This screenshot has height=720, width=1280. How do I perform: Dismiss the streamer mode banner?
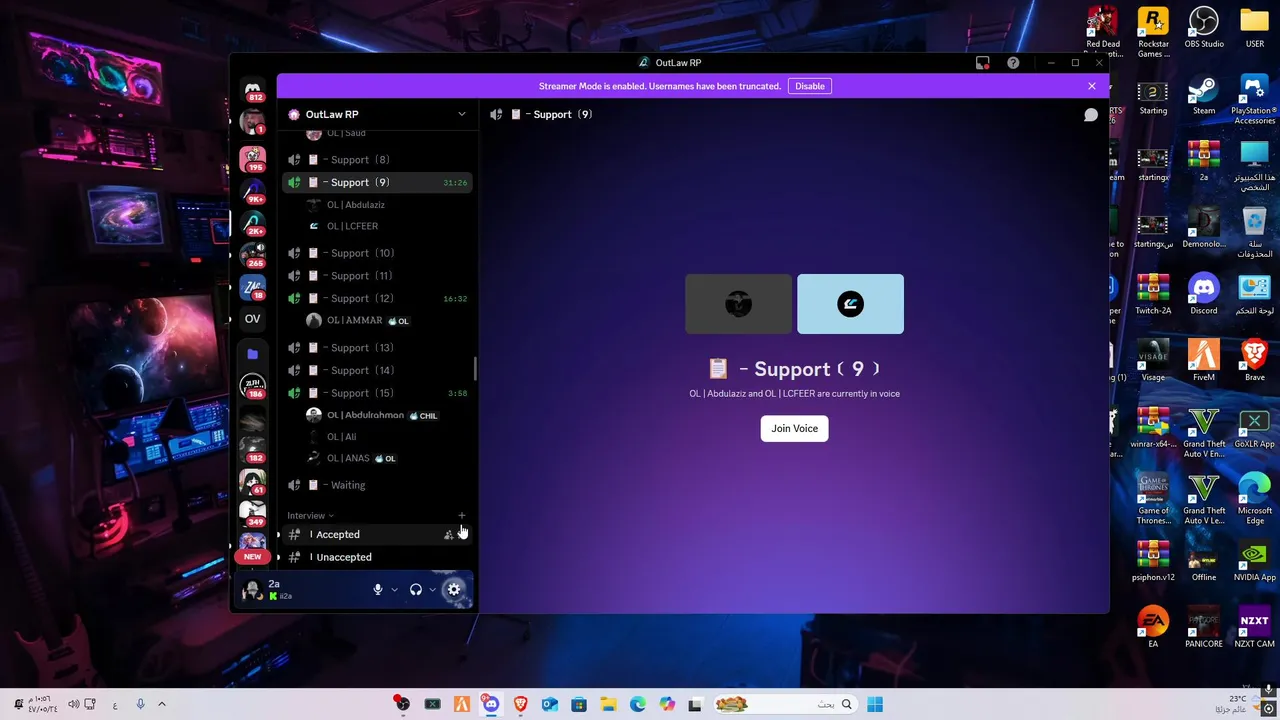(1092, 86)
